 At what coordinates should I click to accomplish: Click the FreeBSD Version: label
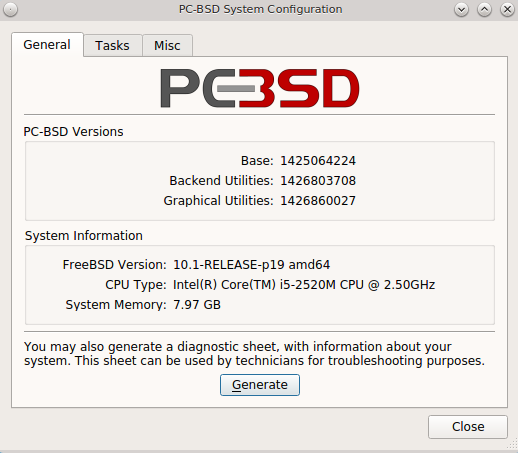(x=114, y=265)
